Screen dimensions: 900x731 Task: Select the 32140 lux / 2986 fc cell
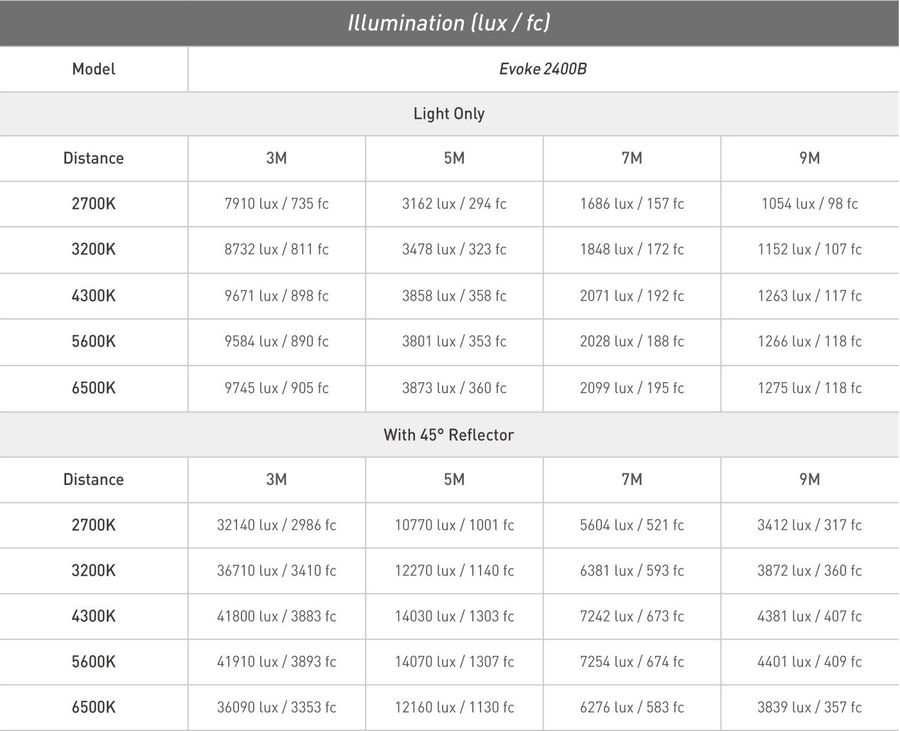(x=277, y=525)
